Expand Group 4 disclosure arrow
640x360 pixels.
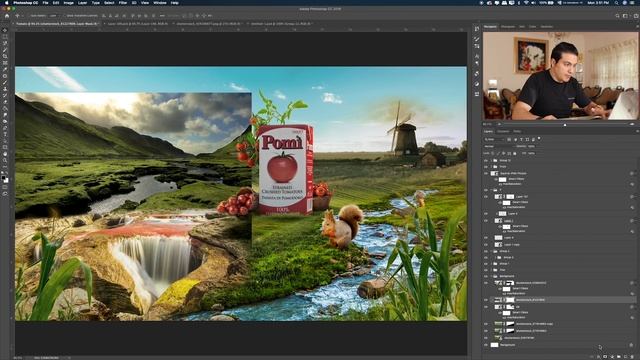click(491, 251)
